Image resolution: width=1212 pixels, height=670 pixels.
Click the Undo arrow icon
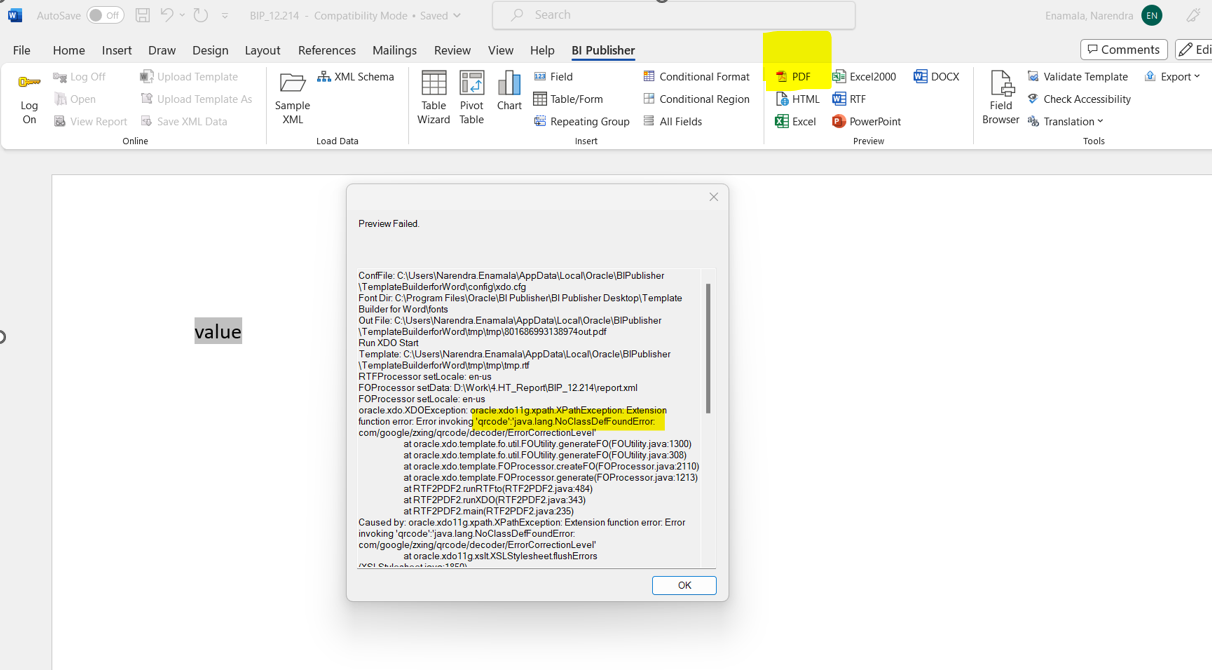tap(166, 15)
